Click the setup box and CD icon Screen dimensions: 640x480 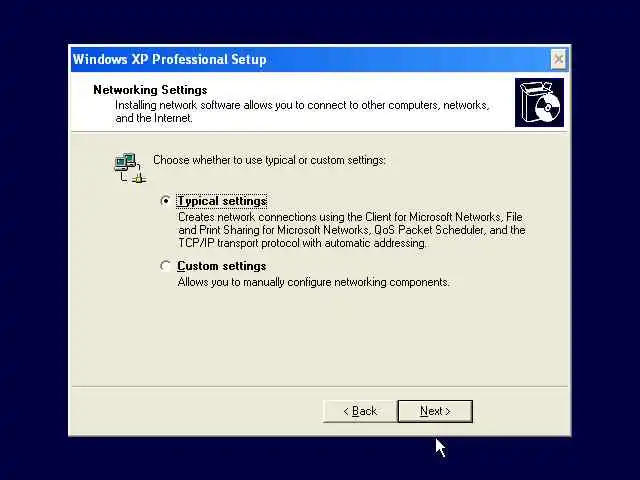coord(539,102)
